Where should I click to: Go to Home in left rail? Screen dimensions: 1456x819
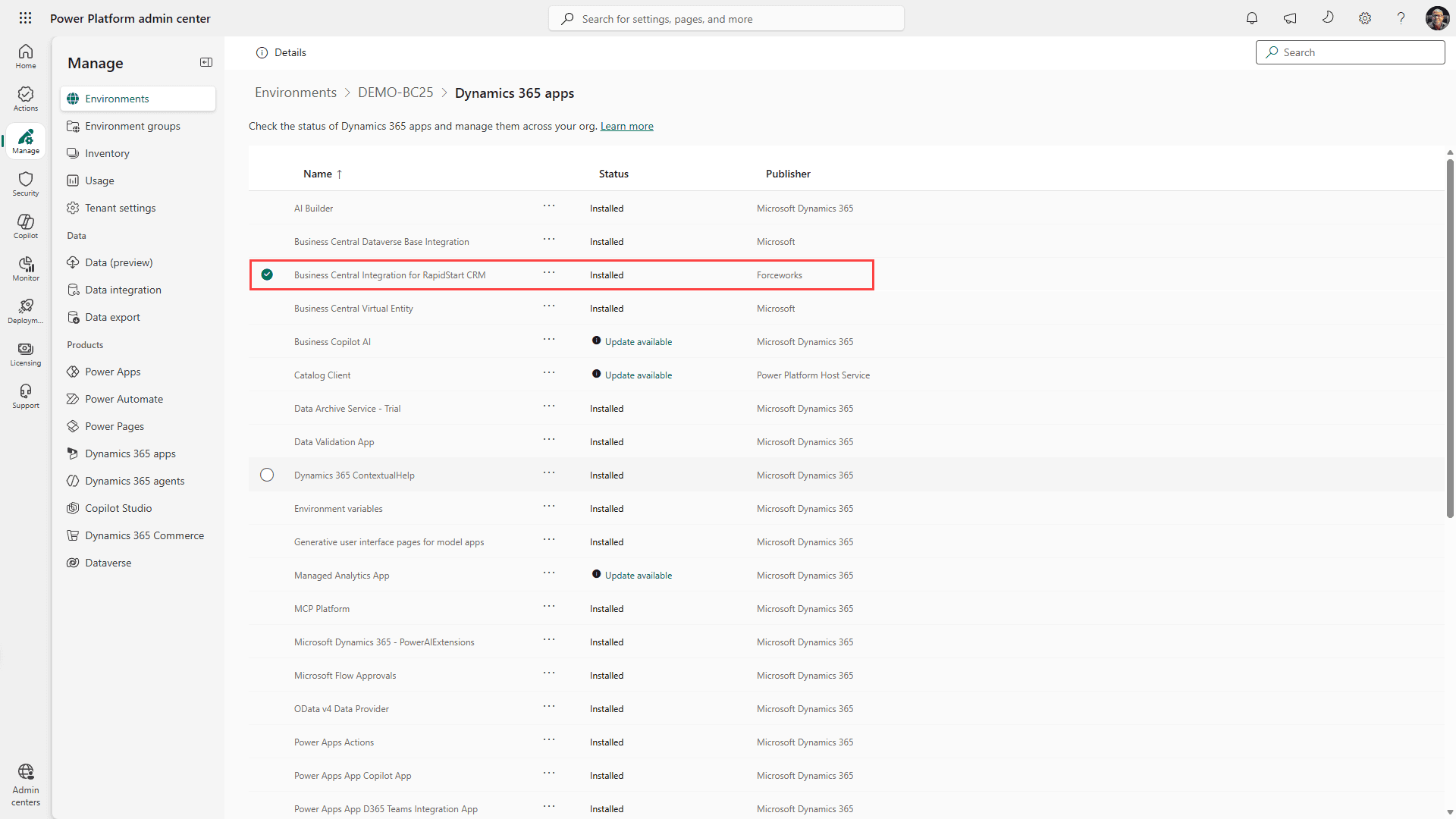[26, 56]
